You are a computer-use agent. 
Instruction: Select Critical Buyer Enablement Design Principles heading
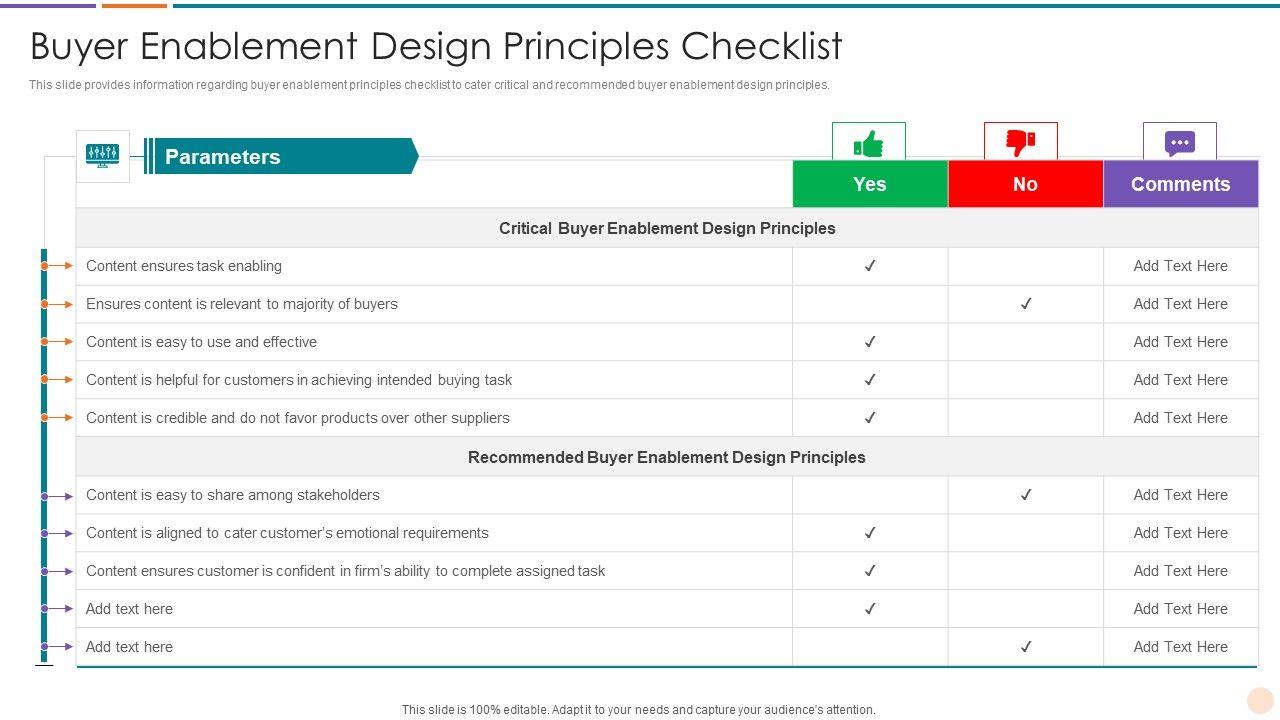coord(667,228)
